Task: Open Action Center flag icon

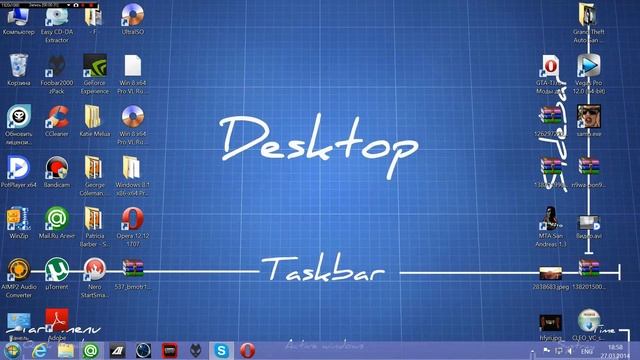Action: click(547, 351)
